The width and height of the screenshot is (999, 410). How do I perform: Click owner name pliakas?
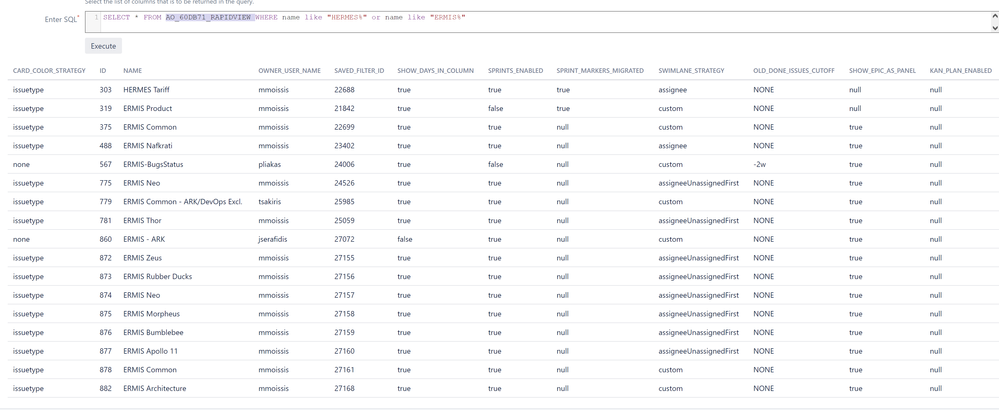[270, 164]
